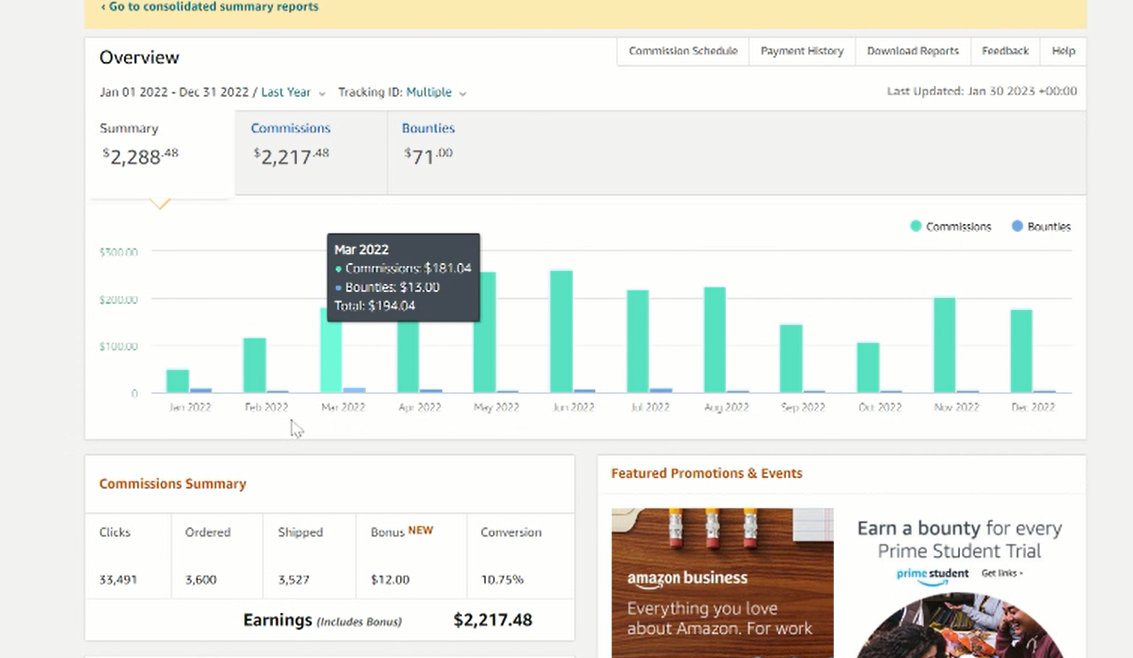The height and width of the screenshot is (658, 1133).
Task: Click the chevron next to Multiple
Action: pos(462,94)
